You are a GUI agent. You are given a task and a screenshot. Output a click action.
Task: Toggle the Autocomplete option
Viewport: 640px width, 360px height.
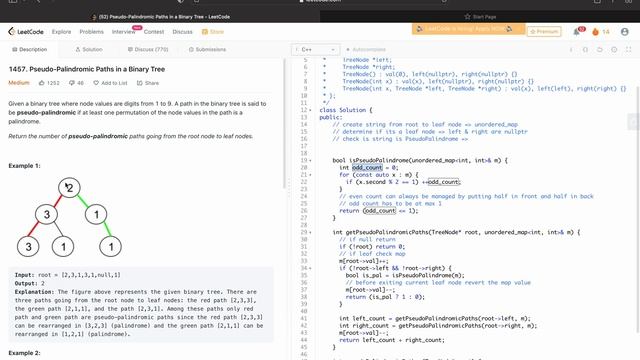pyautogui.click(x=366, y=49)
